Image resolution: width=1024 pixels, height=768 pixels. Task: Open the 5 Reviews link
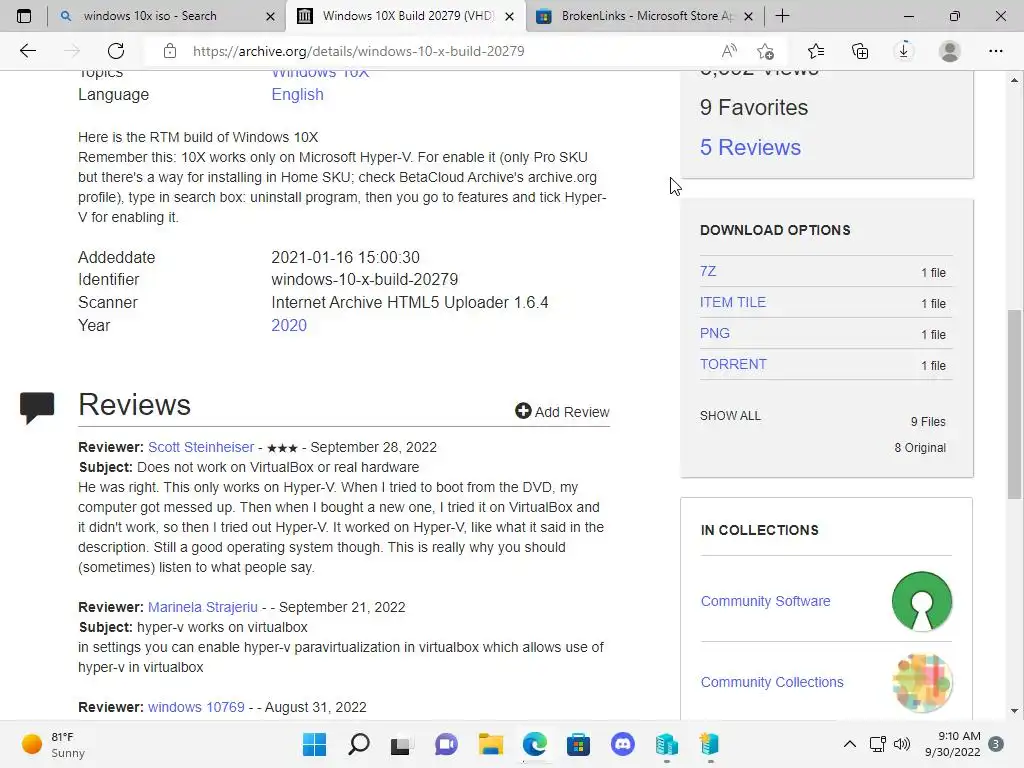click(x=750, y=147)
